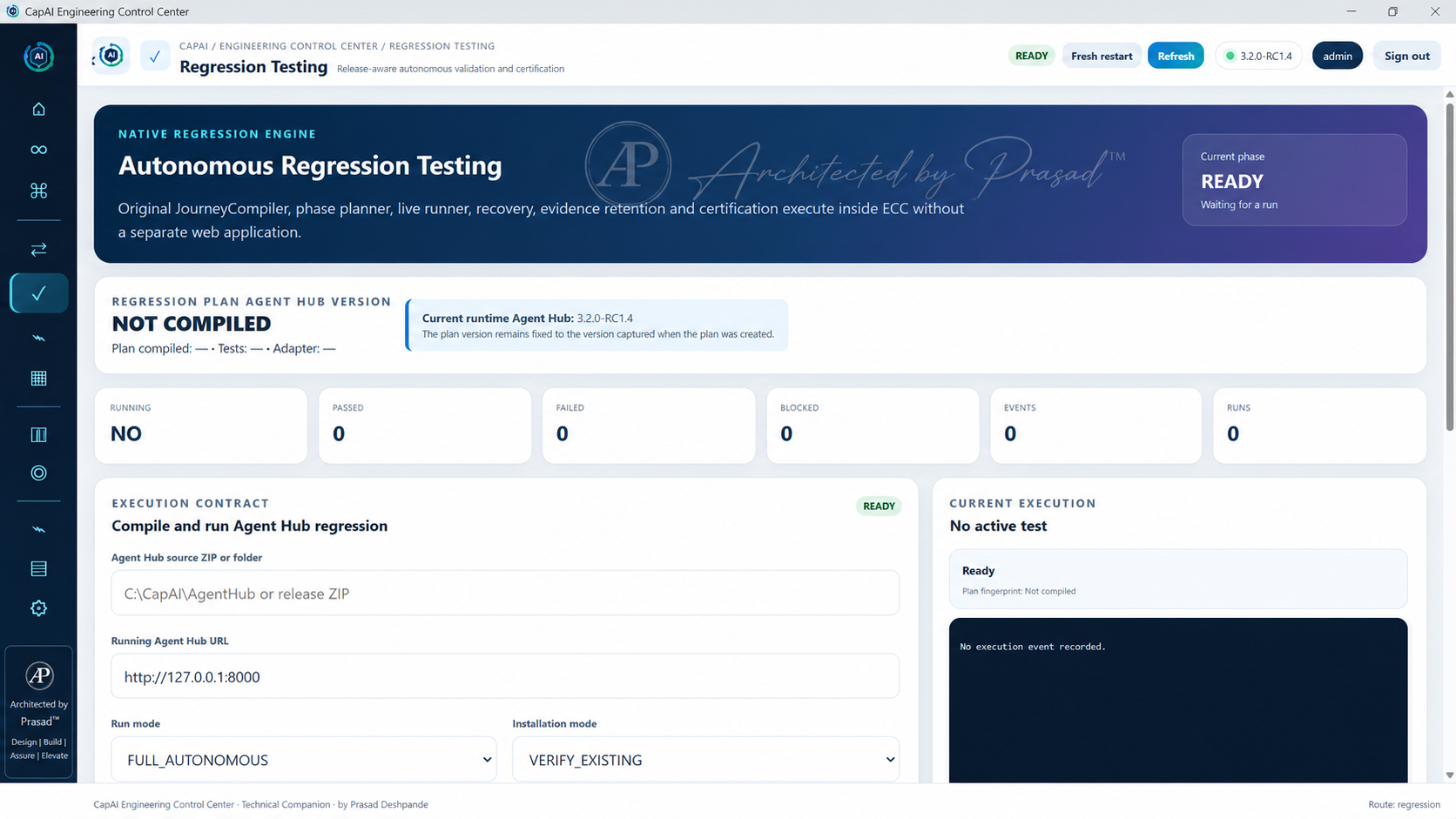Click the CapAI app icon in the title bar
1456x819 pixels.
pyautogui.click(x=12, y=11)
